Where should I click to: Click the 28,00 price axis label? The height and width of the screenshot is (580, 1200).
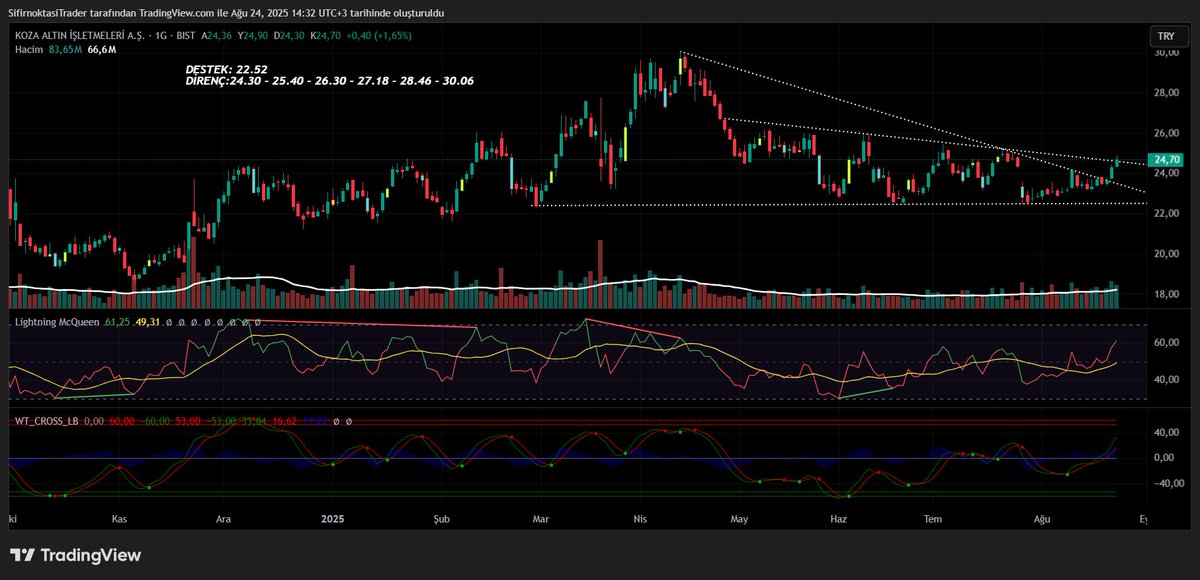coord(1166,93)
